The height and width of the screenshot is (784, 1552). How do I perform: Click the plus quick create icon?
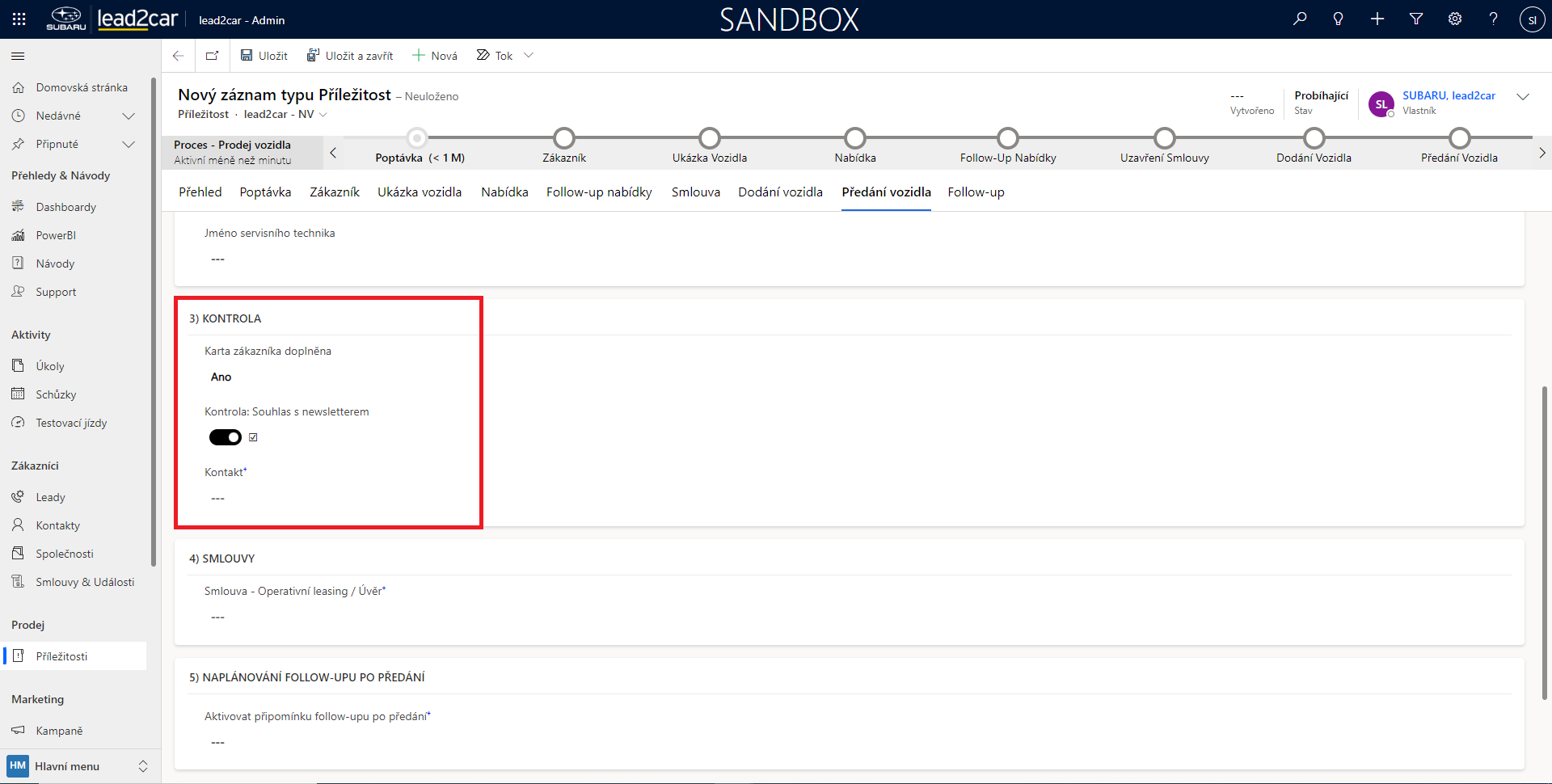pyautogui.click(x=1377, y=19)
